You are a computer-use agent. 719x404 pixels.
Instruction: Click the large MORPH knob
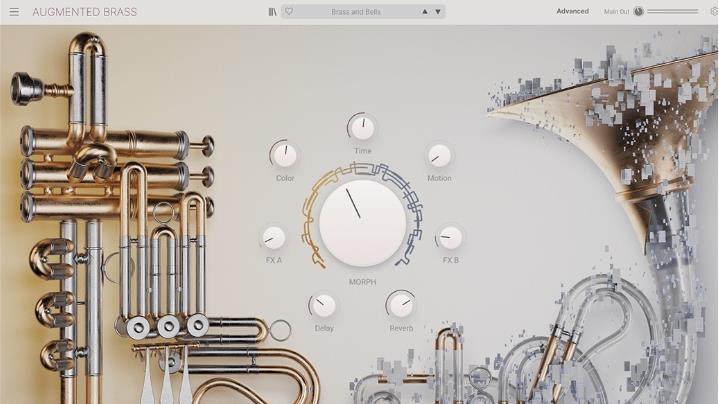(362, 223)
